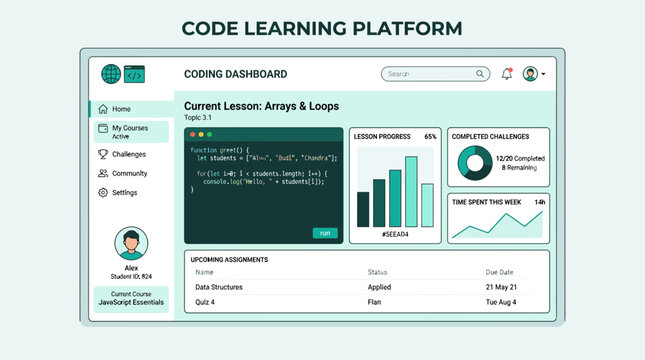Click the 14h time value
The height and width of the screenshot is (360, 645).
[540, 202]
